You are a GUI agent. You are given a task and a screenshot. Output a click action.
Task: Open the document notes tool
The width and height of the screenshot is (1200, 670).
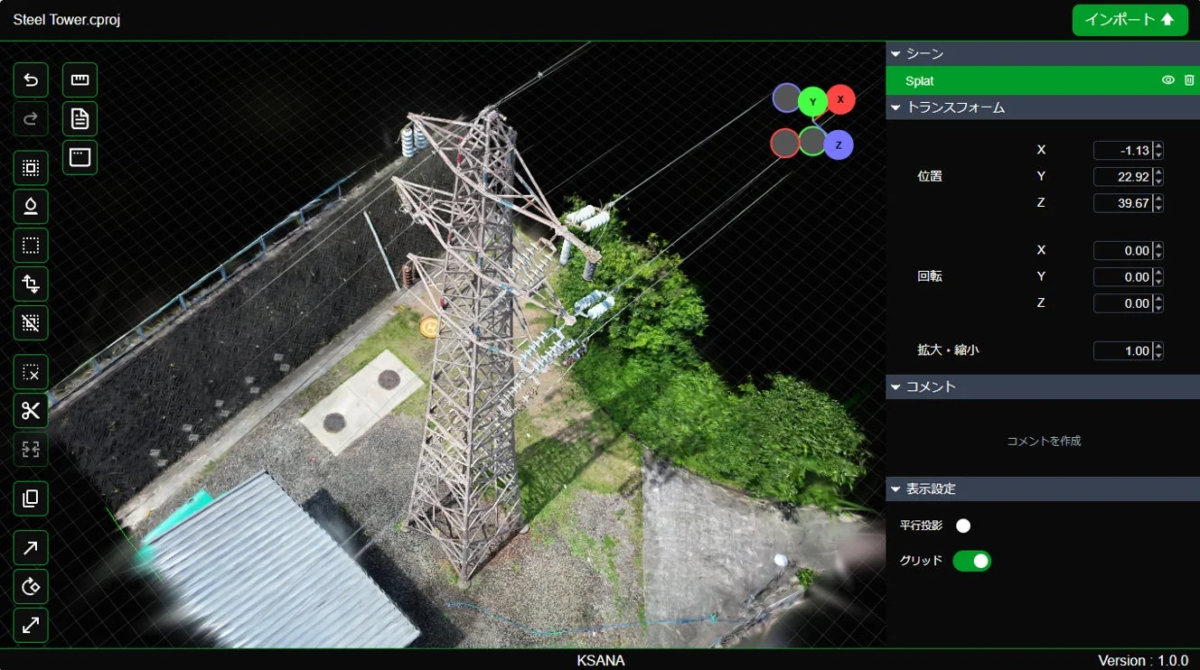click(79, 118)
